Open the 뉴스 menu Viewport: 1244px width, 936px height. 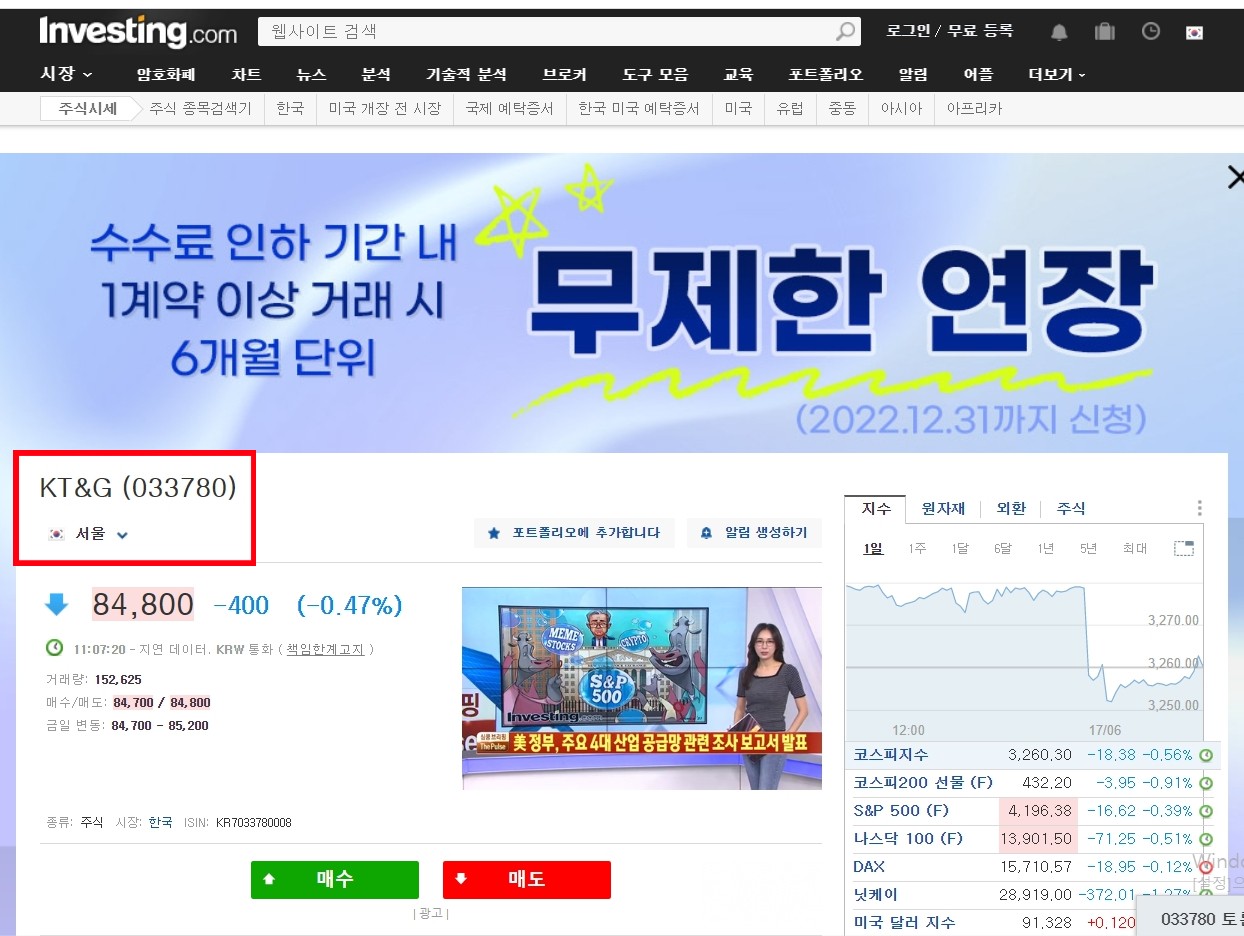(x=311, y=74)
